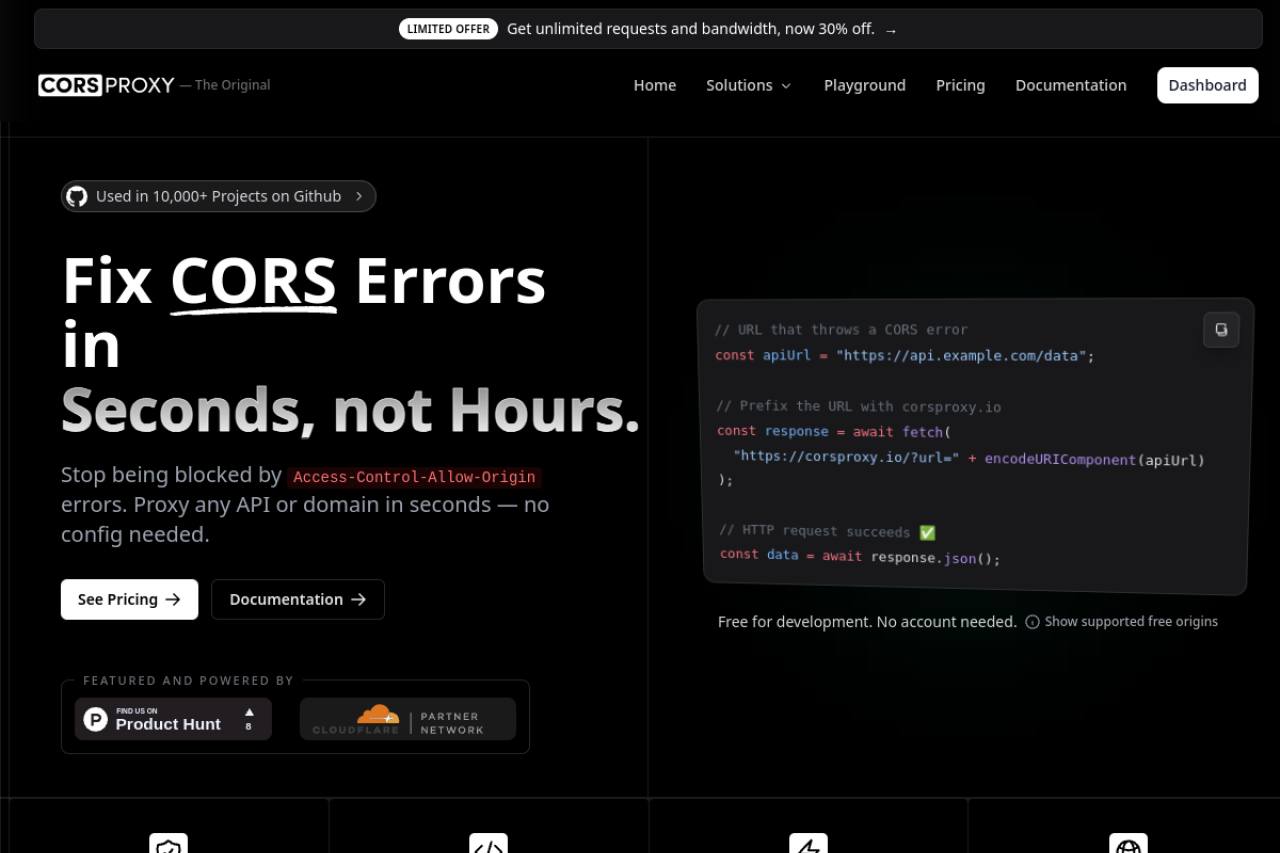This screenshot has height=853, width=1280.
Task: Open the Pricing nav item
Action: tap(961, 85)
